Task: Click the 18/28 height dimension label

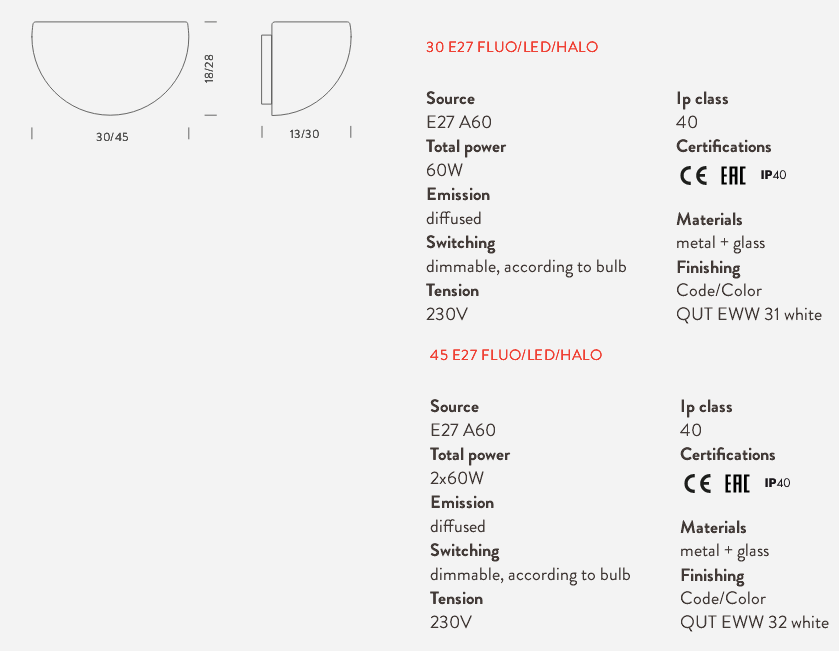Action: [x=209, y=68]
